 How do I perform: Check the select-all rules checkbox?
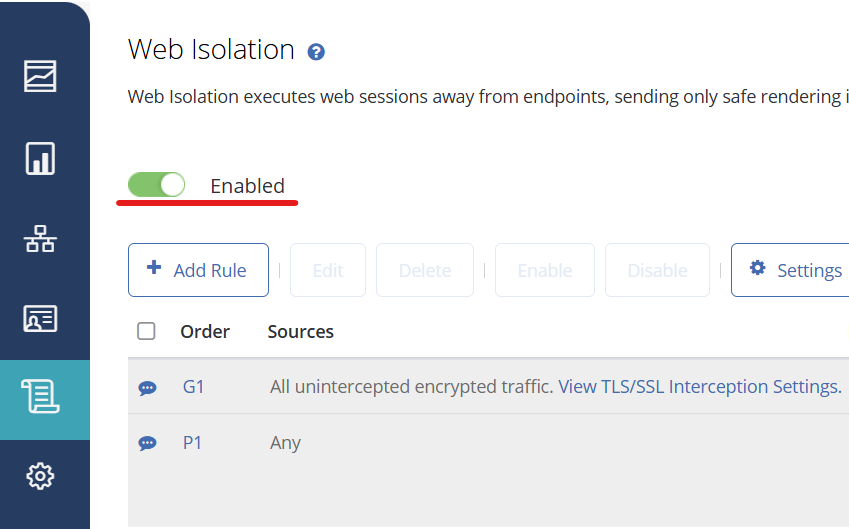pyautogui.click(x=146, y=331)
